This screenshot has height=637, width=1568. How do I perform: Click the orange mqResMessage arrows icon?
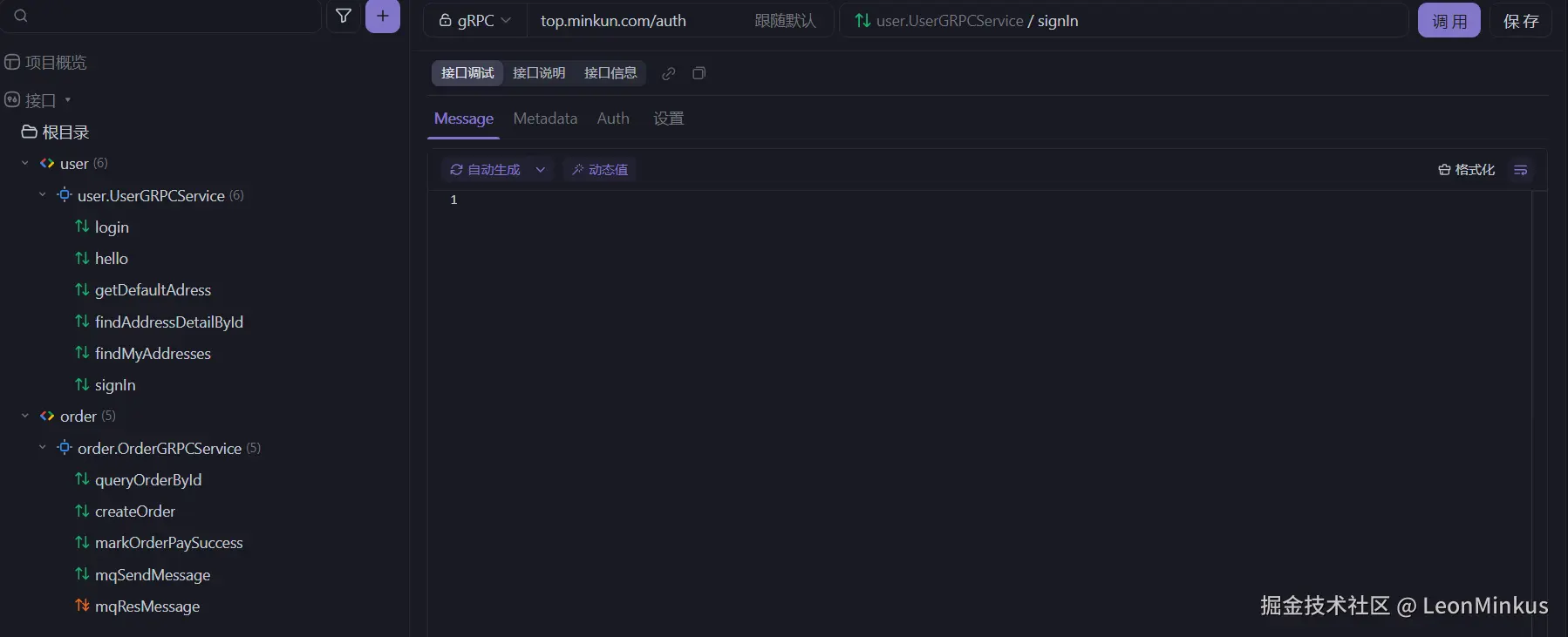82,605
